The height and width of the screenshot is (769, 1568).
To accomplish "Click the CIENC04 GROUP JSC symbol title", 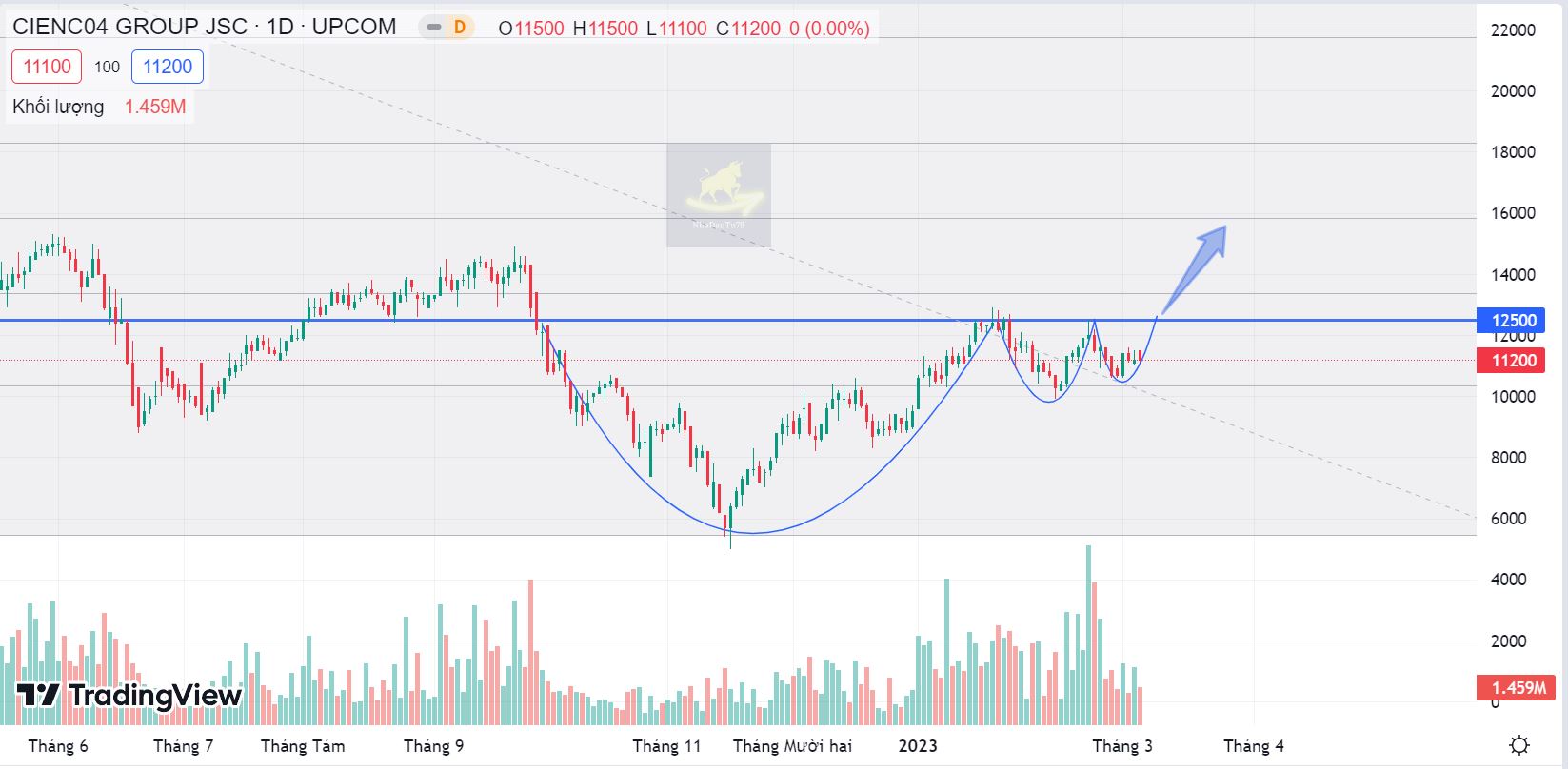I will pyautogui.click(x=129, y=27).
